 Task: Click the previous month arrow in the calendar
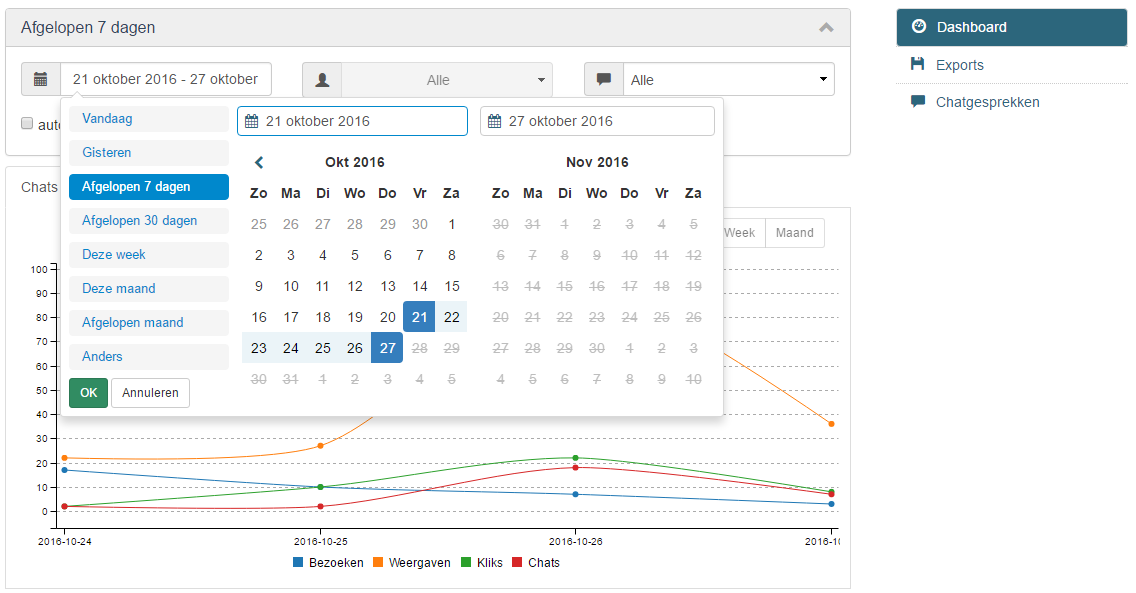[x=259, y=161]
